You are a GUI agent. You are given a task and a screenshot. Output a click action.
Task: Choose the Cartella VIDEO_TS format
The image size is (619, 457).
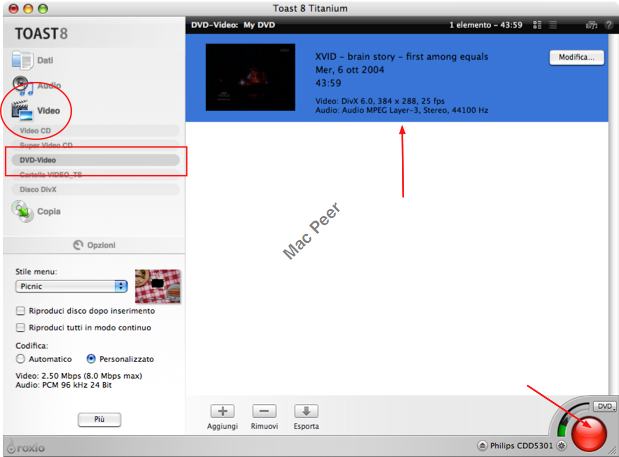pos(95,174)
